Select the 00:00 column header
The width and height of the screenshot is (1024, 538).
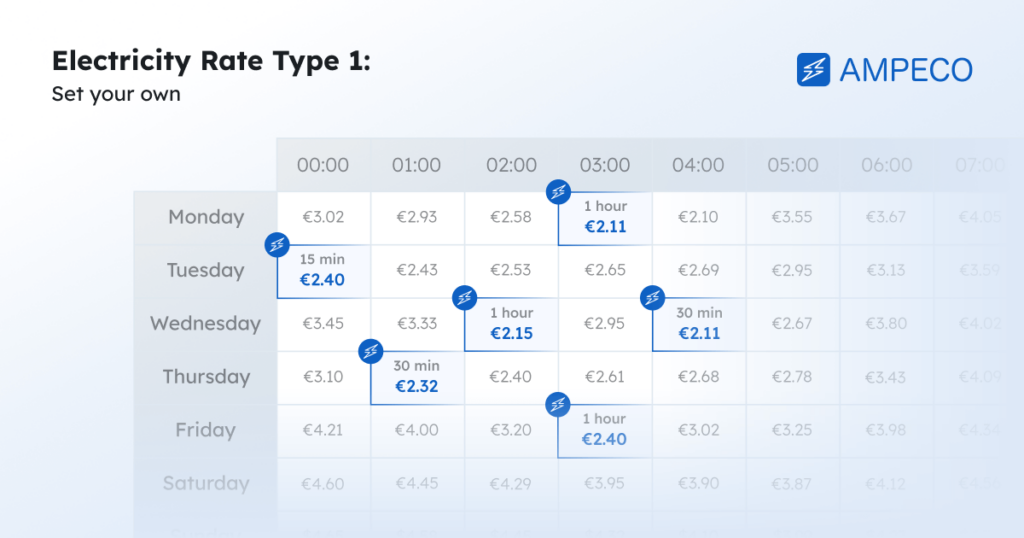[323, 165]
